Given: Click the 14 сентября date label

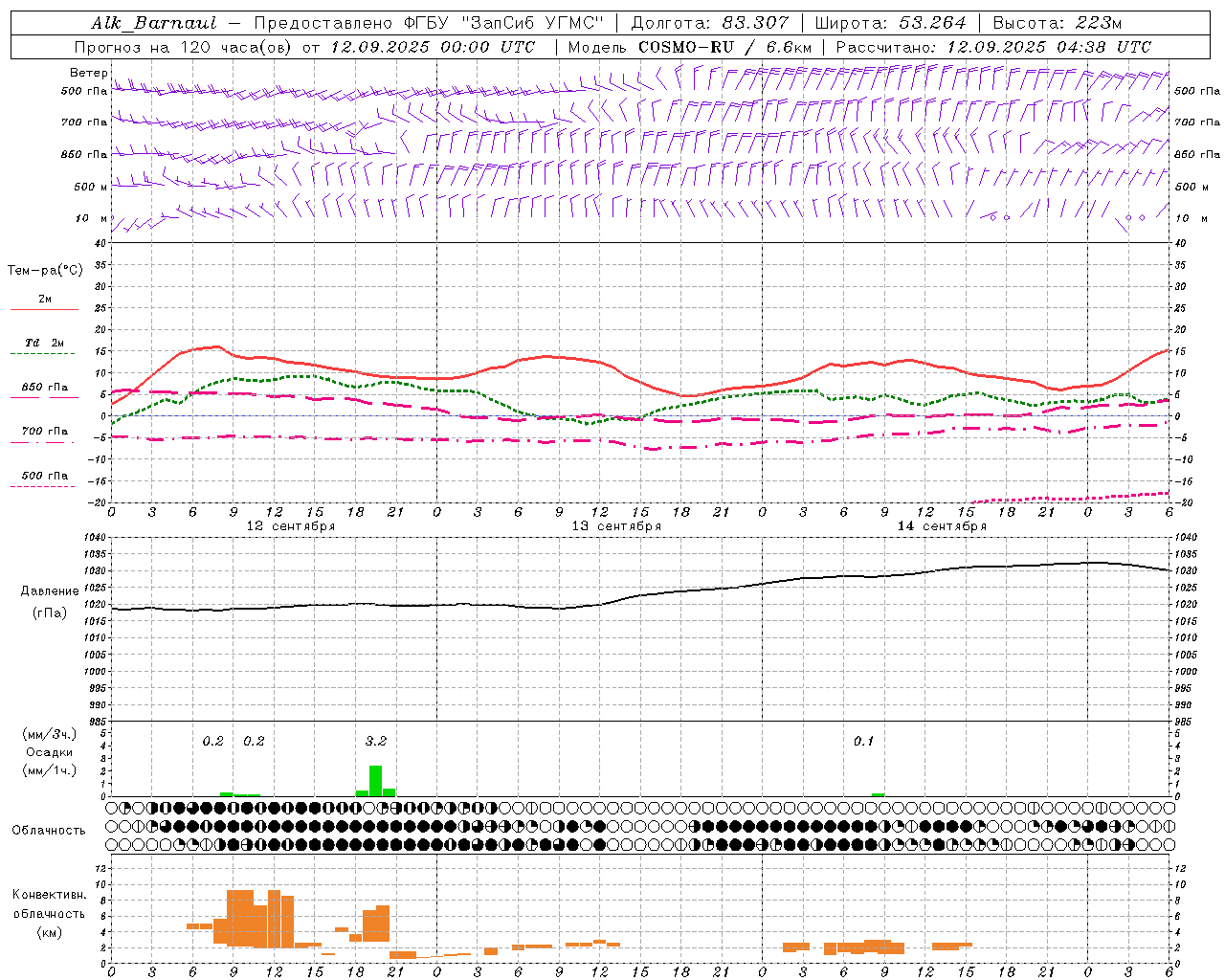Looking at the screenshot, I should tap(942, 526).
